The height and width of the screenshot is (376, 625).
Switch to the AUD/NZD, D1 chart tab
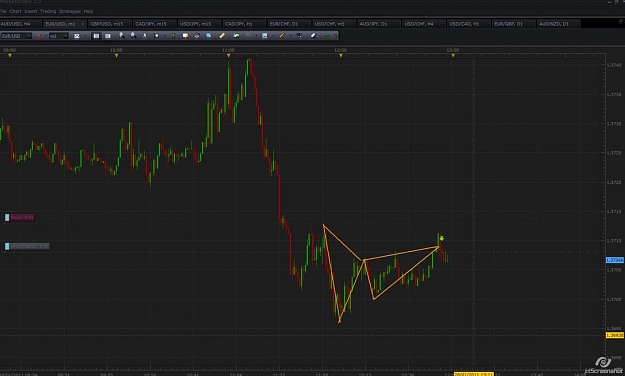point(558,24)
